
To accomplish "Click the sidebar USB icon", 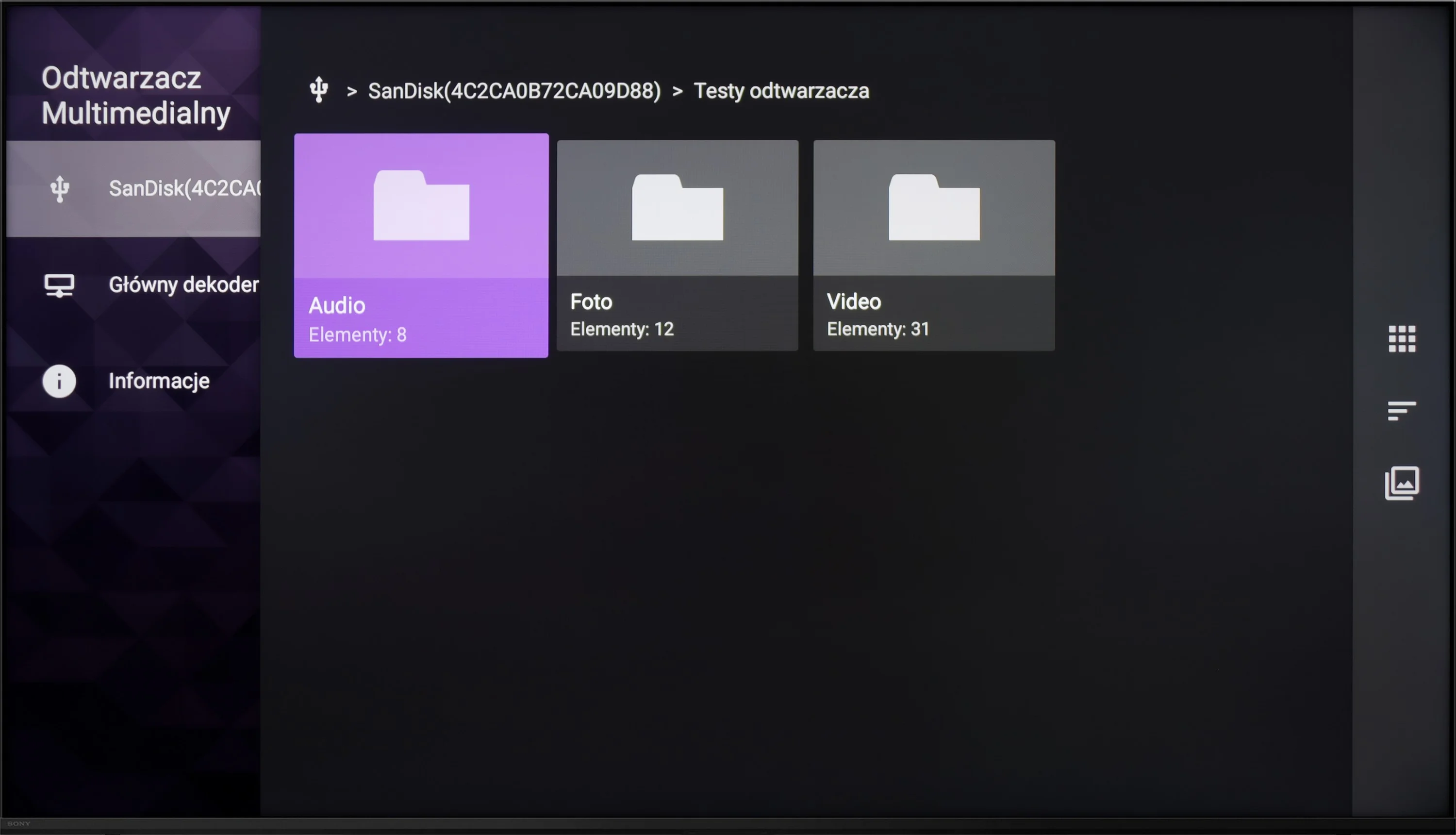I will pos(60,189).
